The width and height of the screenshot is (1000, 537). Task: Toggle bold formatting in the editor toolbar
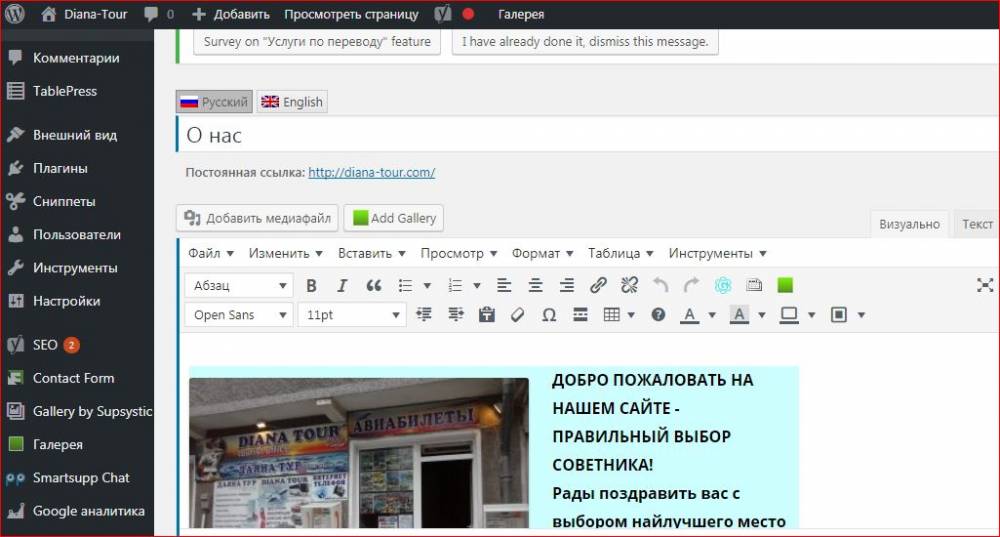pyautogui.click(x=311, y=285)
